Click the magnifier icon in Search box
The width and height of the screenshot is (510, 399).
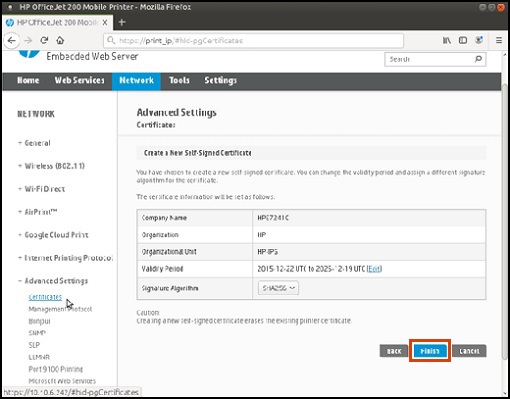[x=478, y=59]
